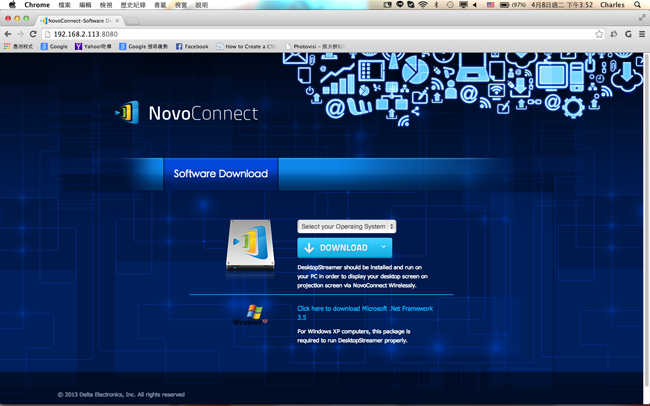Click the browser forward arrow
Image resolution: width=650 pixels, height=406 pixels.
(x=20, y=34)
